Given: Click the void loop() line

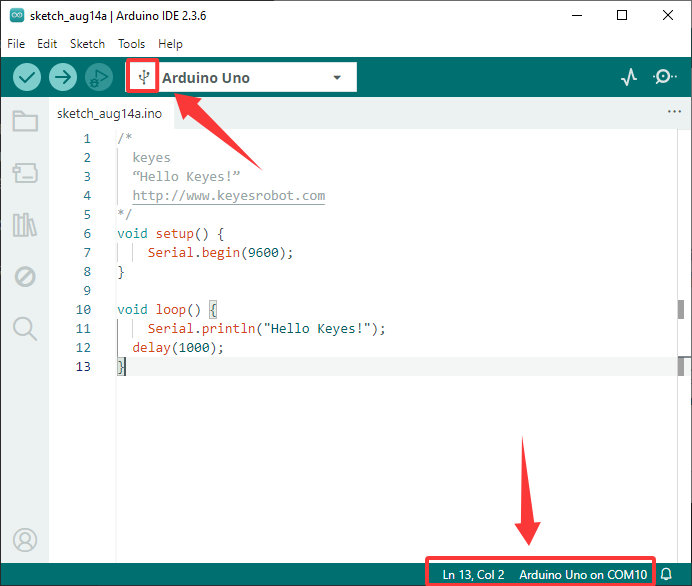Looking at the screenshot, I should (x=167, y=309).
